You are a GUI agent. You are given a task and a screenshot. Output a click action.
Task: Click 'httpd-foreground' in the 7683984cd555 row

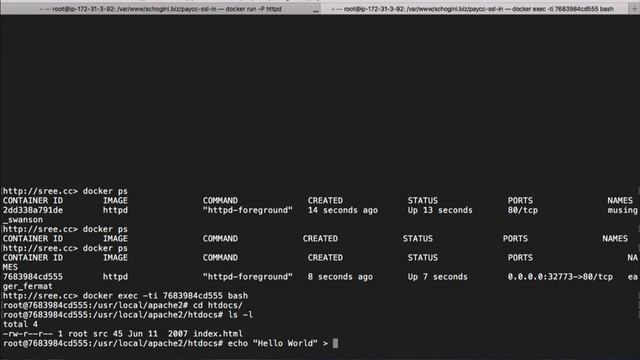point(248,277)
